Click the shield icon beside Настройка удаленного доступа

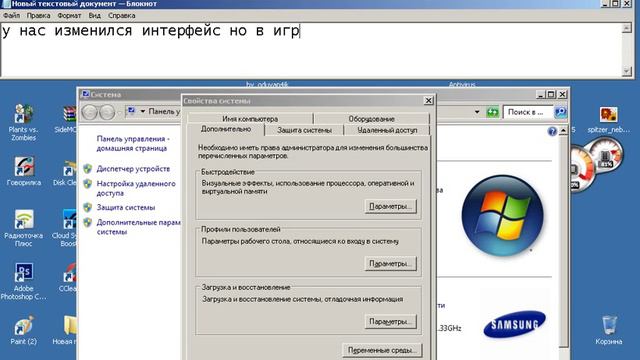click(88, 184)
